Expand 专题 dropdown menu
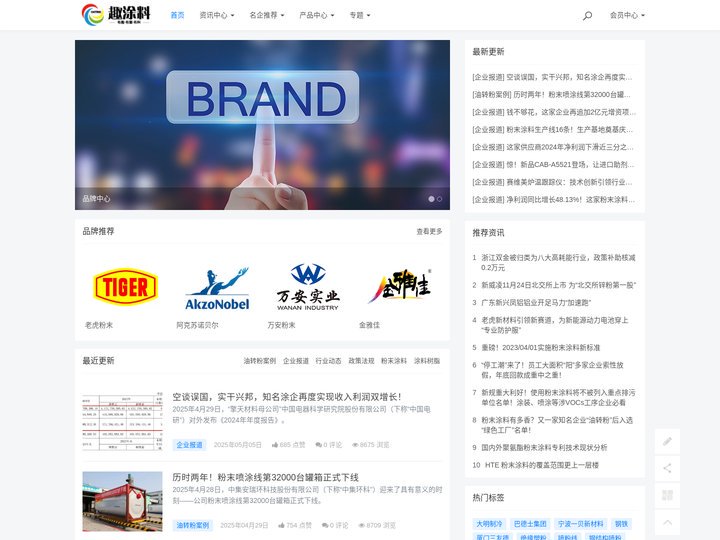720x540 pixels. tap(360, 15)
